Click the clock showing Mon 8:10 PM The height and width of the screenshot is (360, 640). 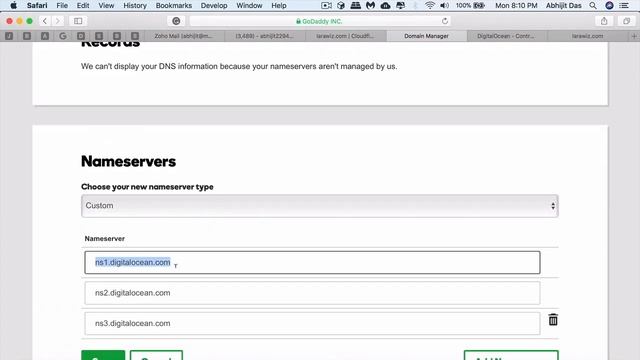516,6
